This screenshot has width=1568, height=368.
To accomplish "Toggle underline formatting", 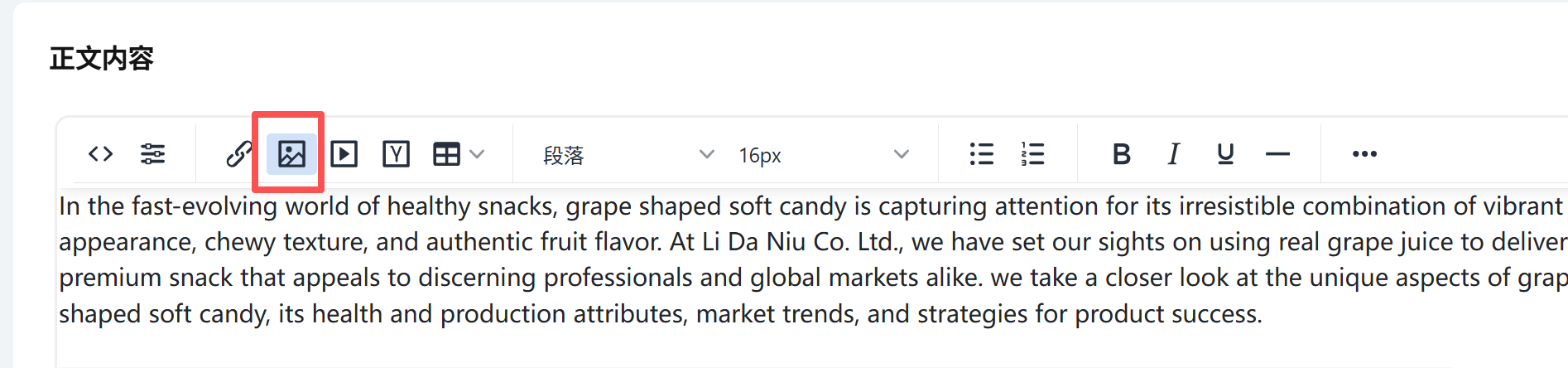I will click(1225, 154).
